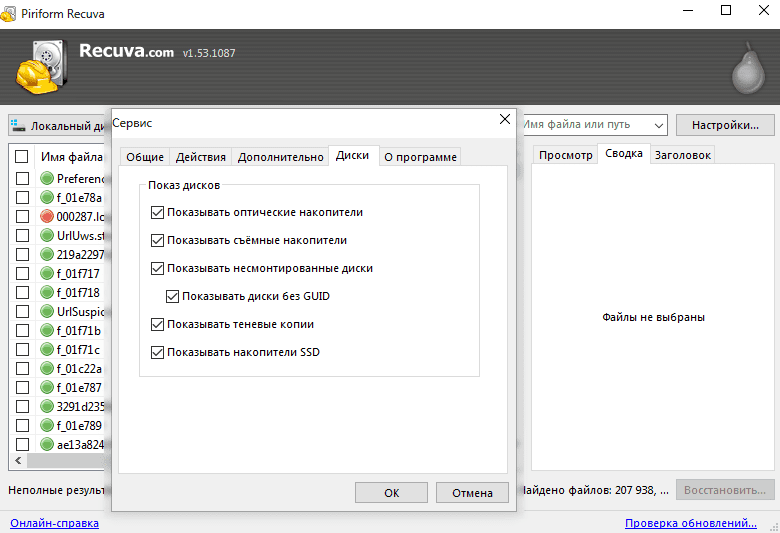Close the Сервис dialog with X
Image resolution: width=780 pixels, height=533 pixels.
505,119
